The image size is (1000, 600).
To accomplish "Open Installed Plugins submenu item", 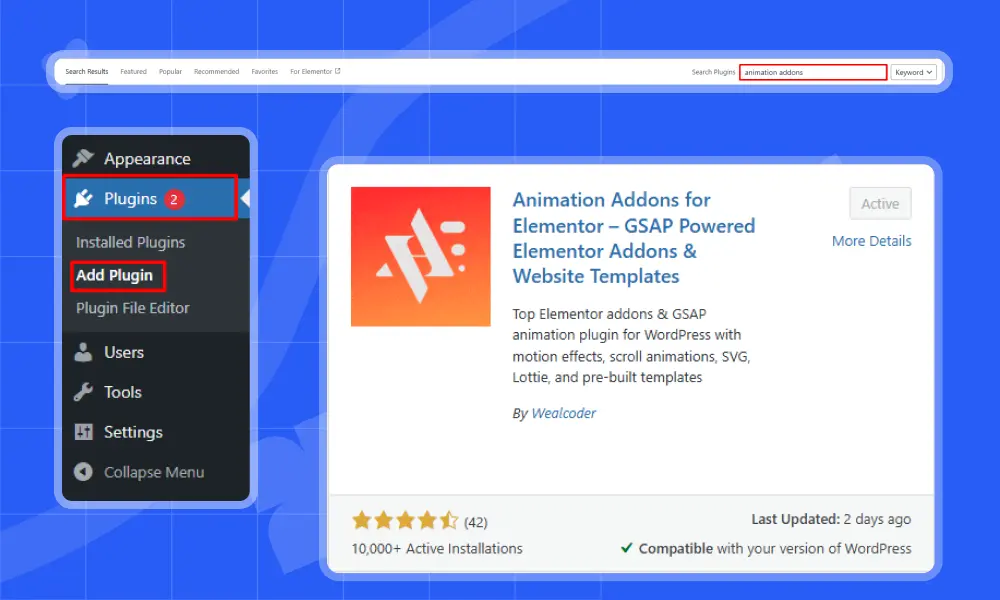I will pyautogui.click(x=130, y=242).
